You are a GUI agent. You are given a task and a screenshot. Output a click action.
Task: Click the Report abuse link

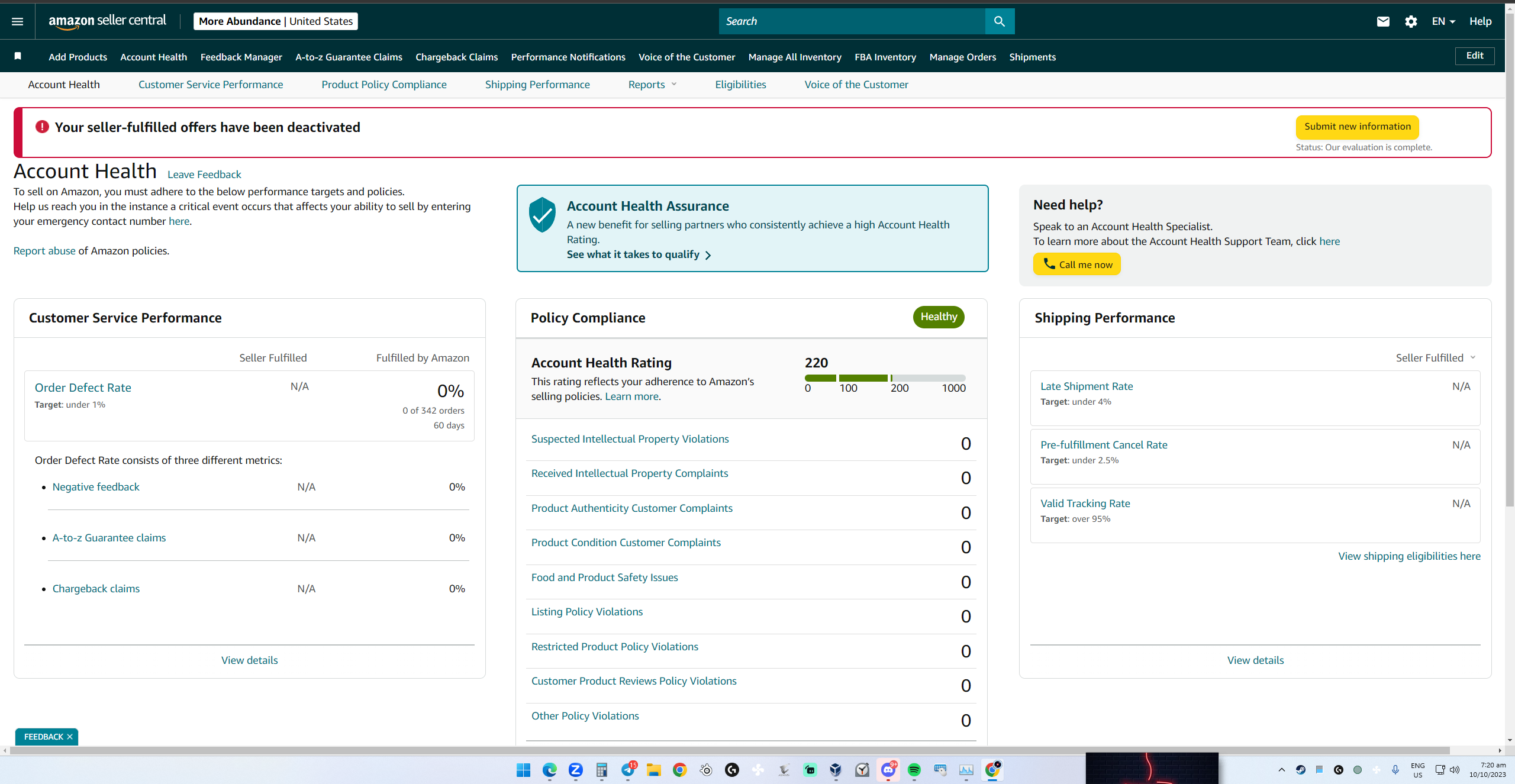point(44,251)
